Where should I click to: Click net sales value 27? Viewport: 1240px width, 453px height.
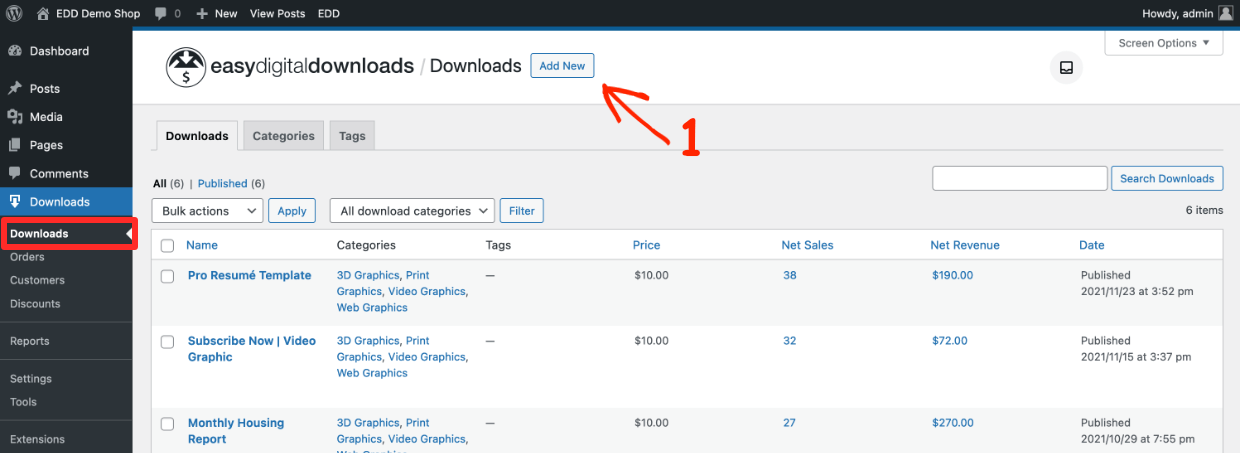click(x=790, y=423)
